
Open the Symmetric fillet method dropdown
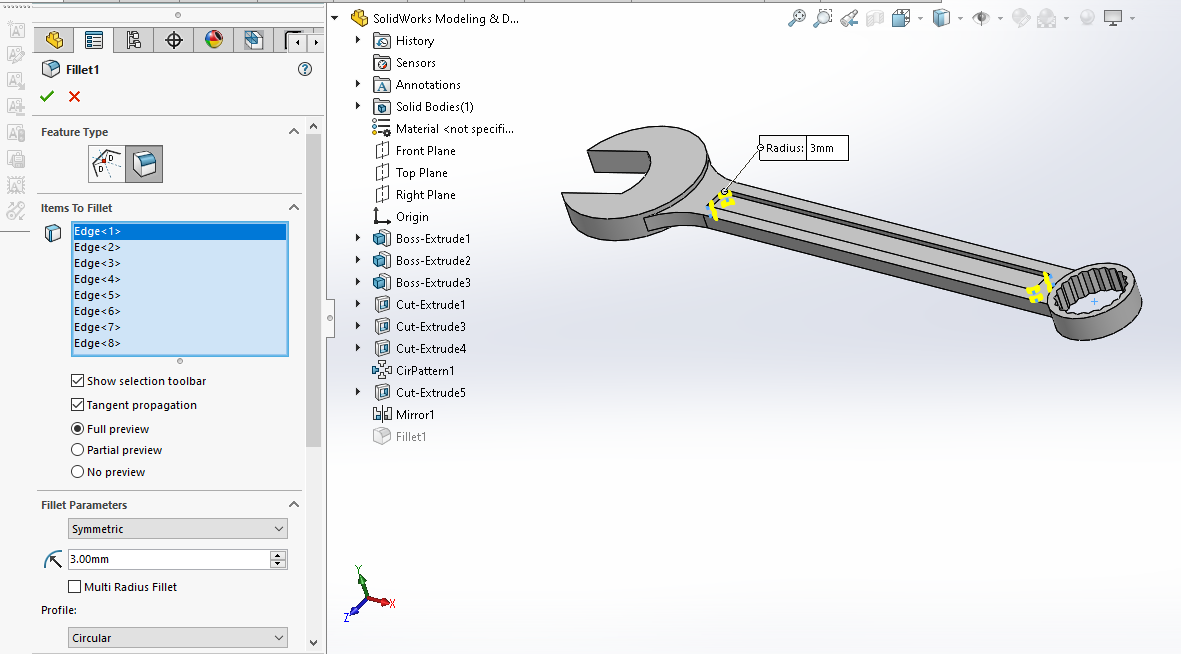pos(178,529)
